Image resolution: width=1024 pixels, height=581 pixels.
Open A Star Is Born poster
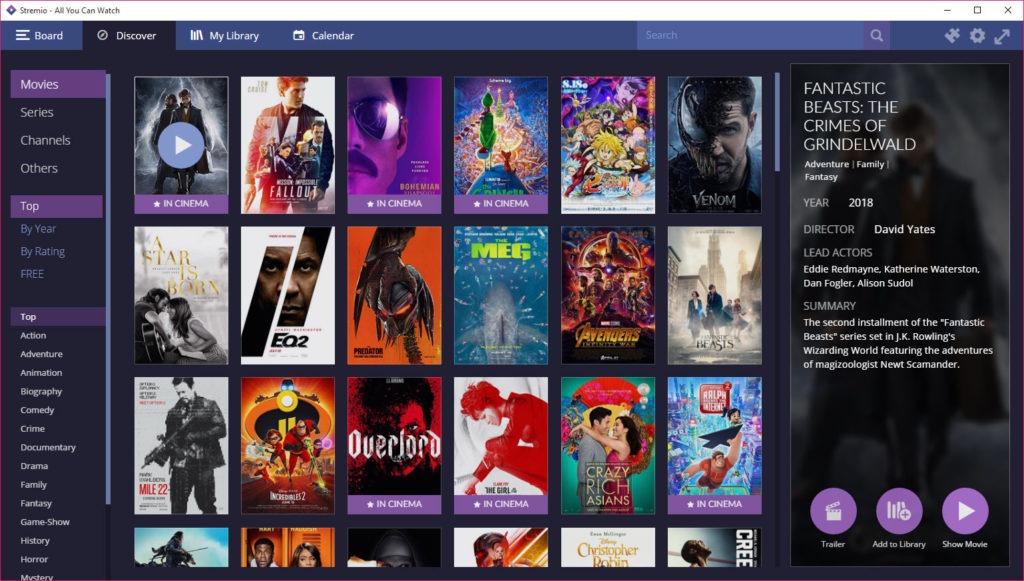click(181, 295)
